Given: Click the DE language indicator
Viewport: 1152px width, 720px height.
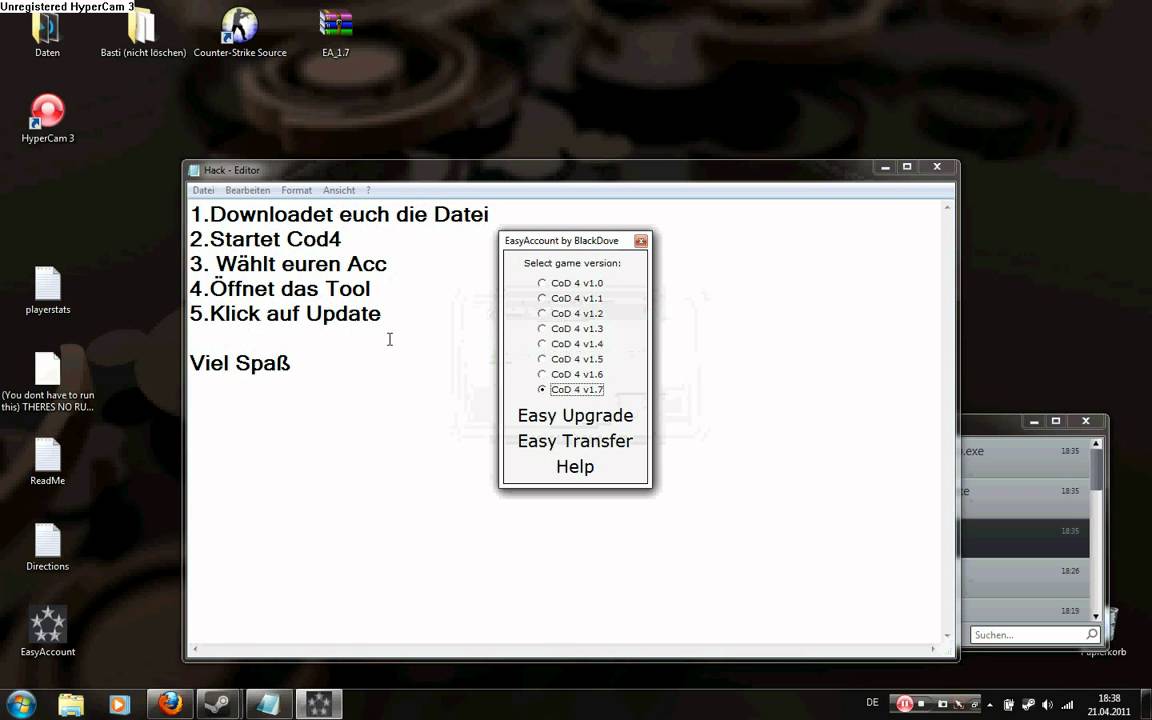Looking at the screenshot, I should (872, 703).
